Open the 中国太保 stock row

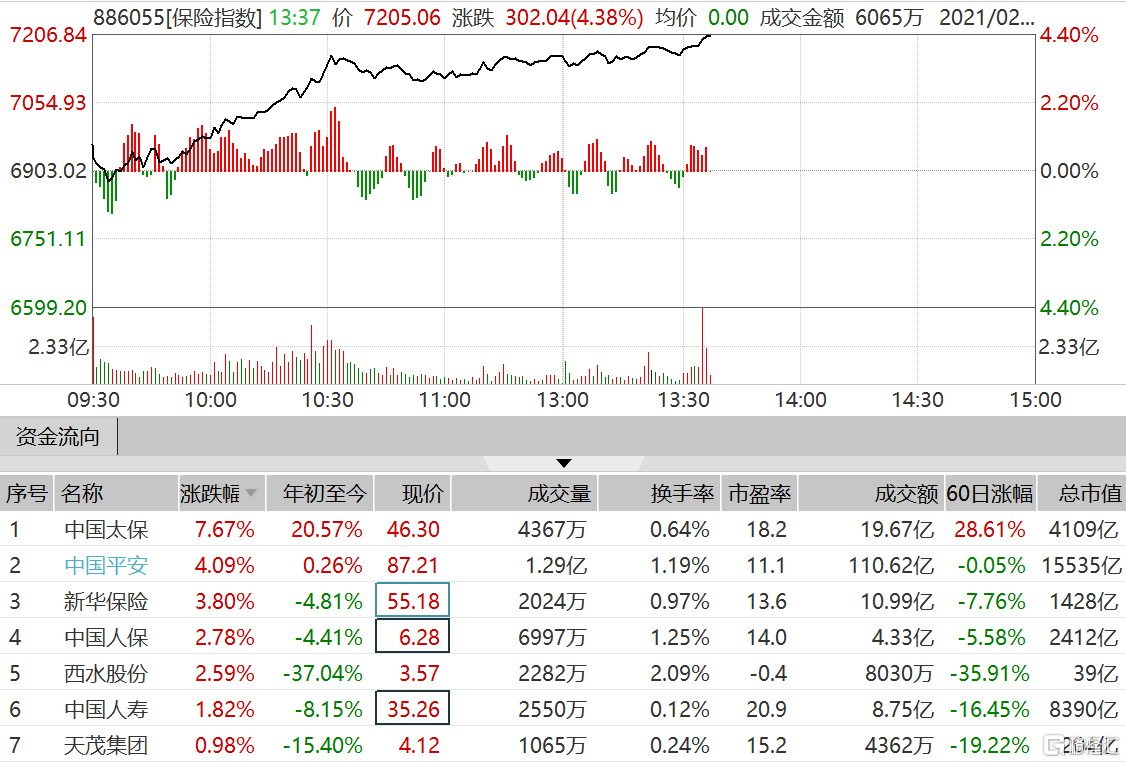pos(563,529)
